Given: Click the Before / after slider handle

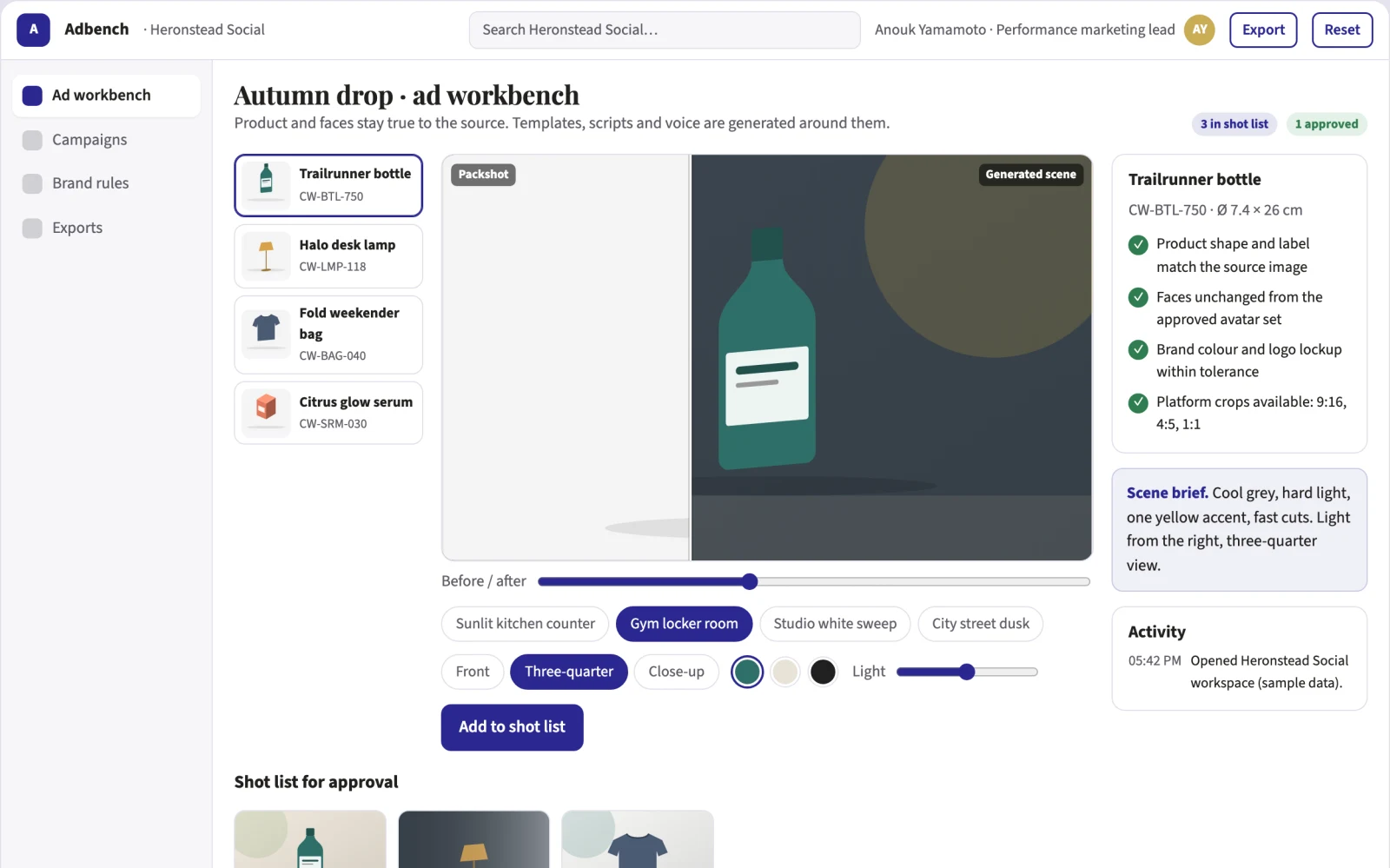Looking at the screenshot, I should (x=750, y=581).
